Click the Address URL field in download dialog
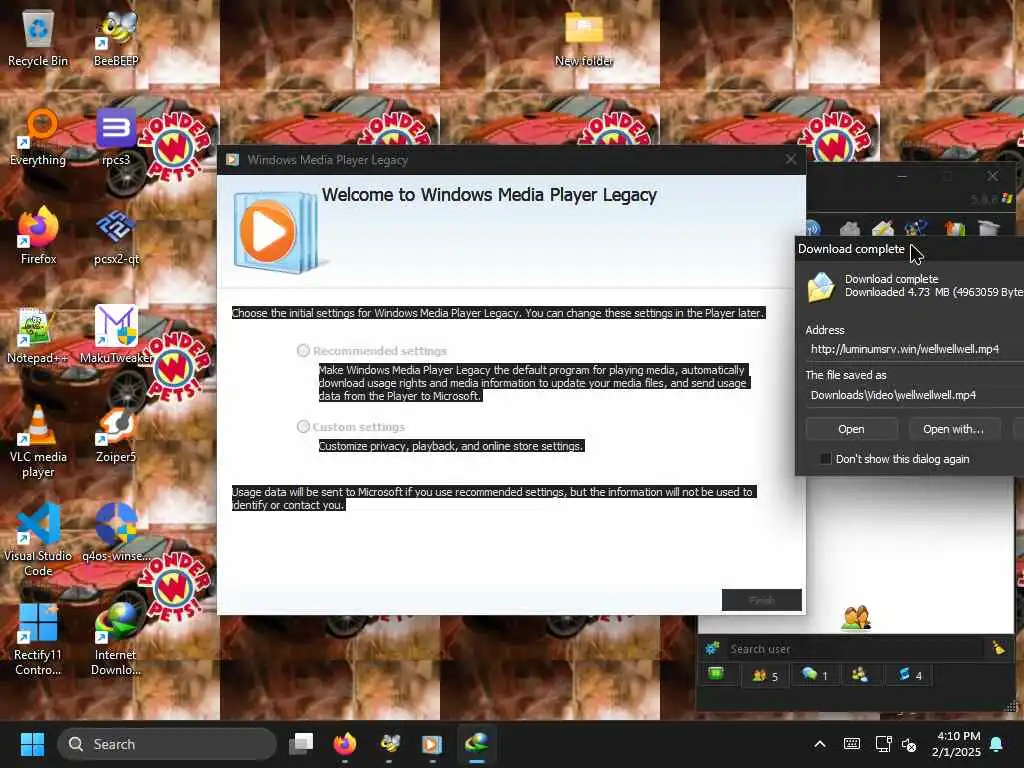The height and width of the screenshot is (768, 1024). (914, 349)
